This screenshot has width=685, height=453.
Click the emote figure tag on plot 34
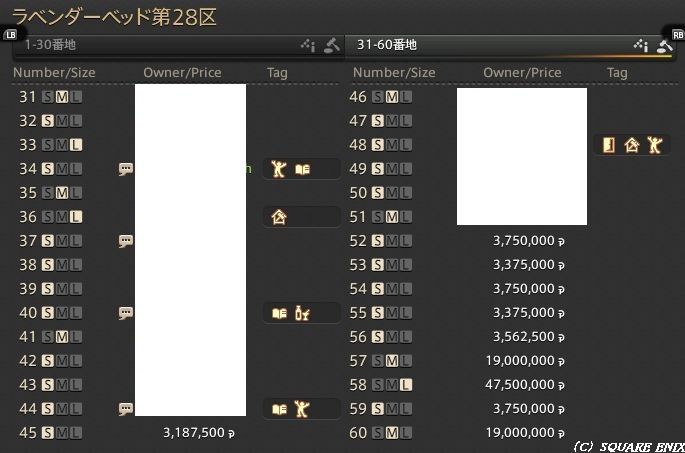coord(278,169)
